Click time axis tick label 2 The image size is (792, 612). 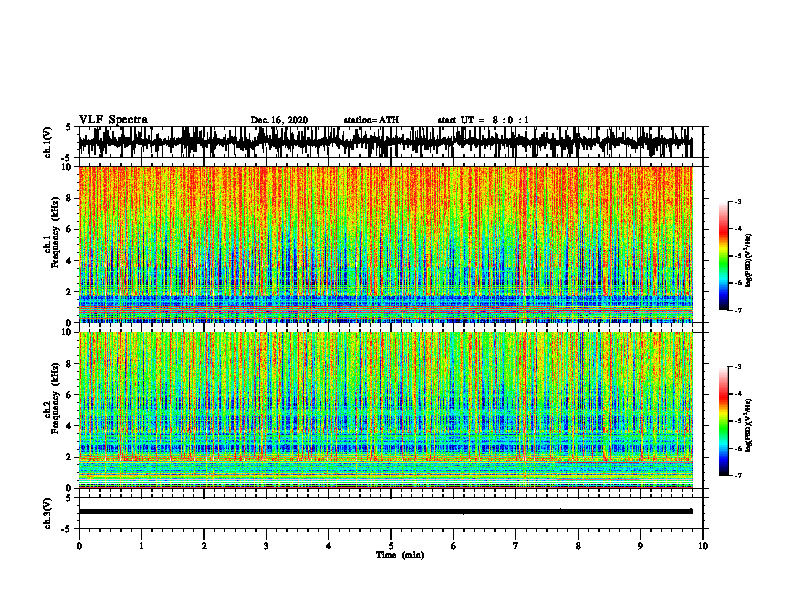[x=204, y=546]
